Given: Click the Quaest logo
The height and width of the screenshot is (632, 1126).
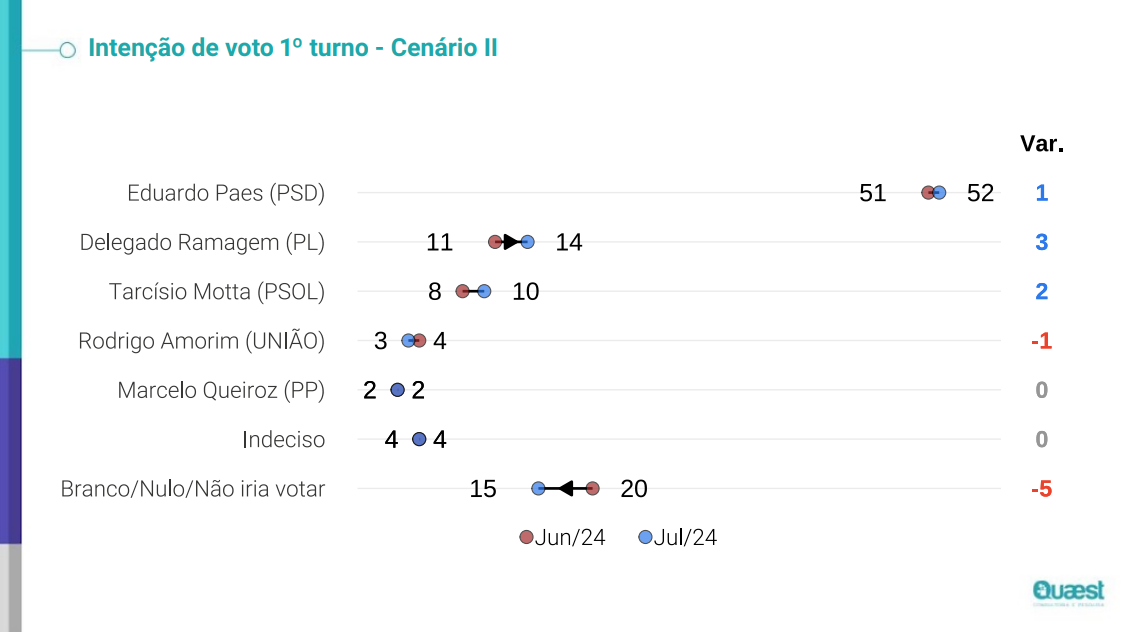Looking at the screenshot, I should point(1068,592).
